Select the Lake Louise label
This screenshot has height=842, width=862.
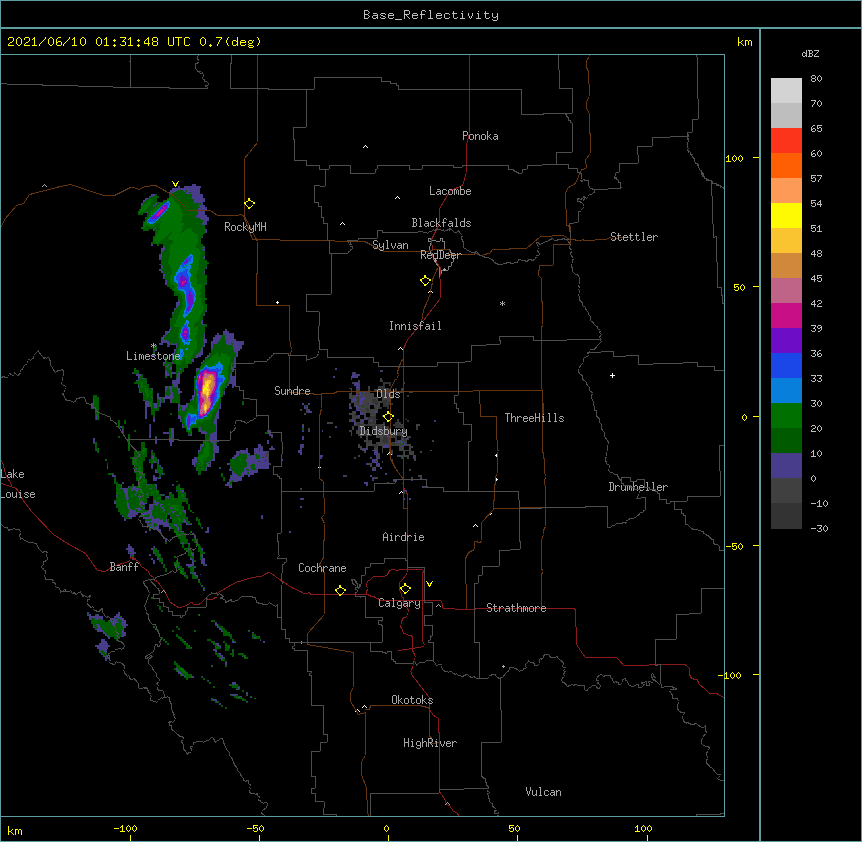(18, 484)
